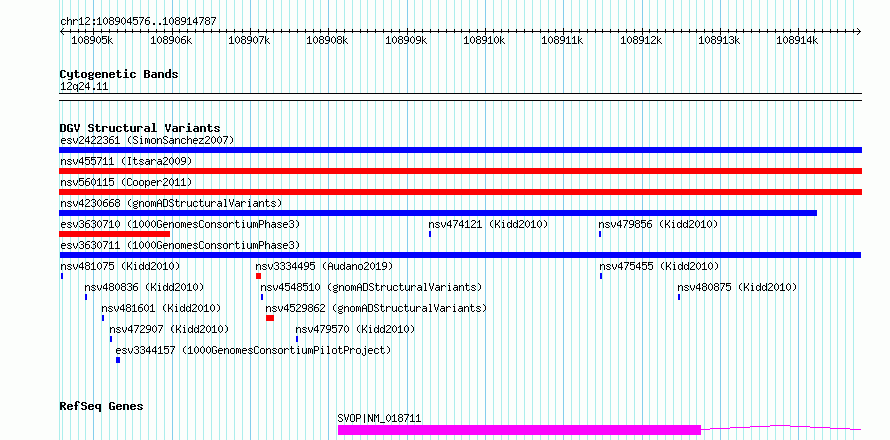This screenshot has height=440, width=890.
Task: Click the nsv480836 (Kidd2010) label
Action: tap(144, 287)
